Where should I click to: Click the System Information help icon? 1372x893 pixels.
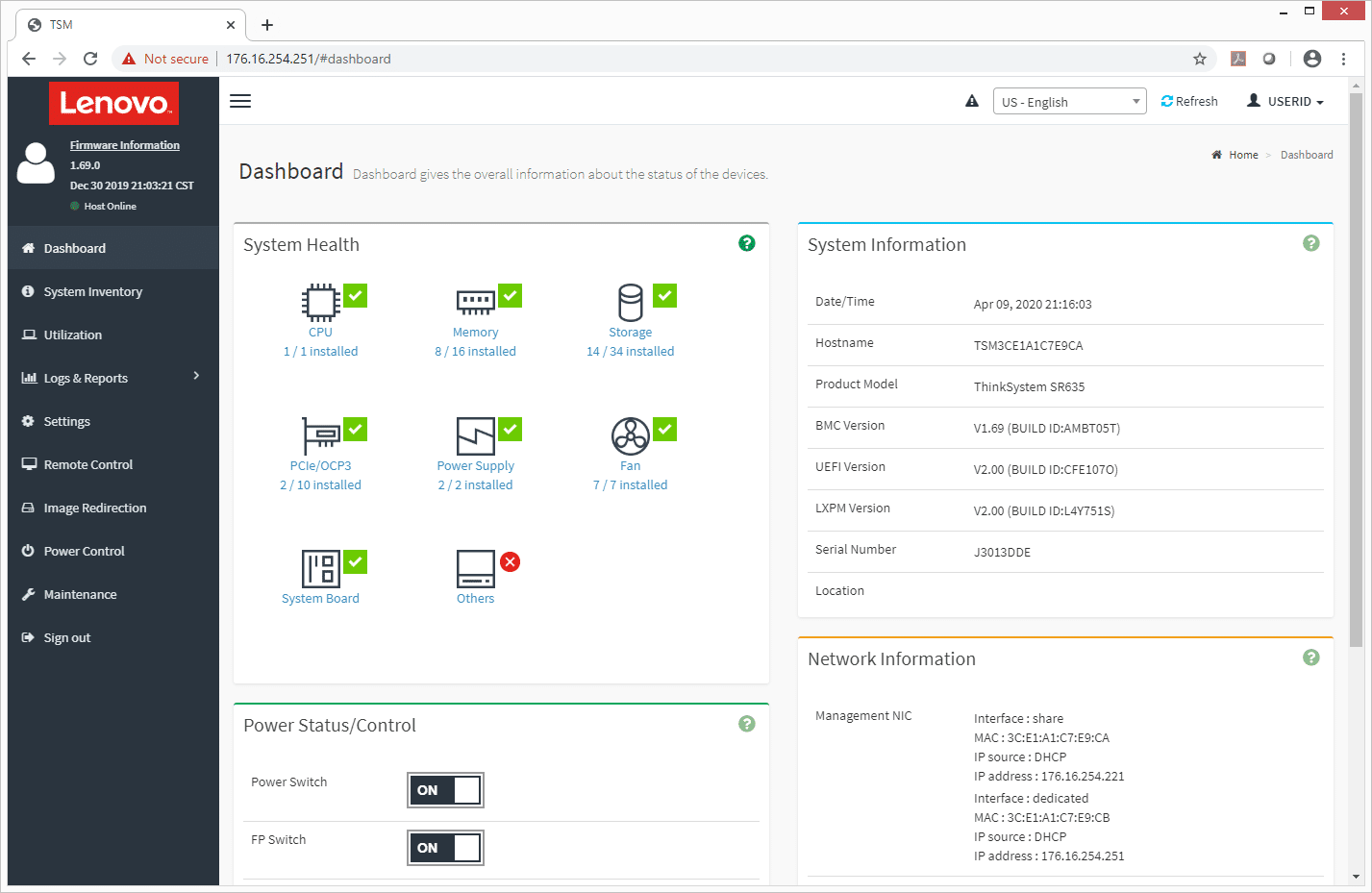coord(1311,243)
